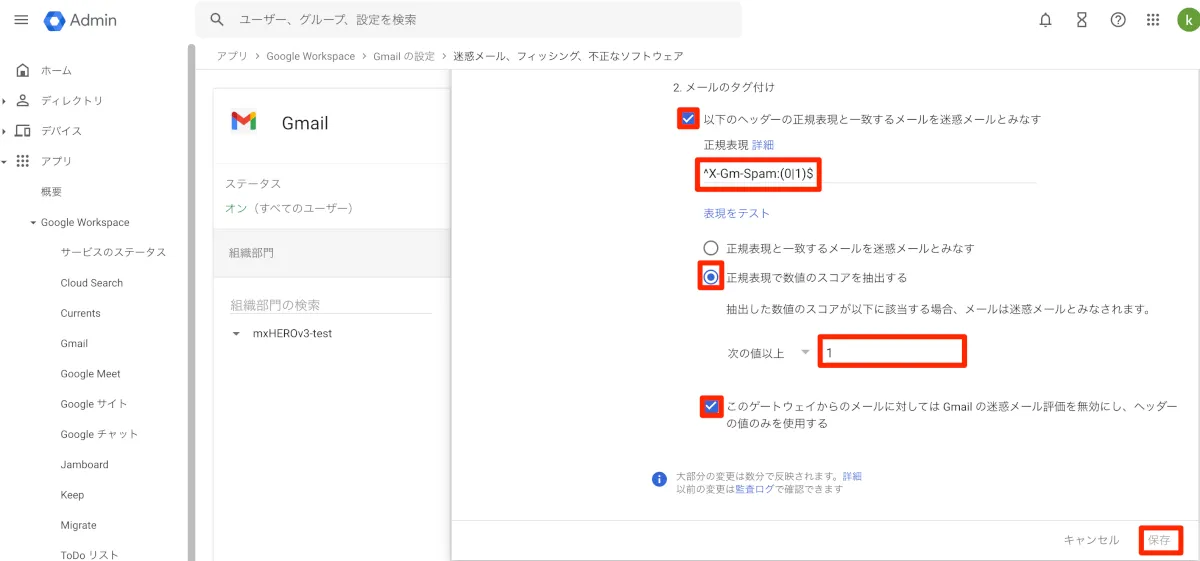The image size is (1200, 561).
Task: Open the 詳細 link beside 正規表現
Action: [x=763, y=146]
